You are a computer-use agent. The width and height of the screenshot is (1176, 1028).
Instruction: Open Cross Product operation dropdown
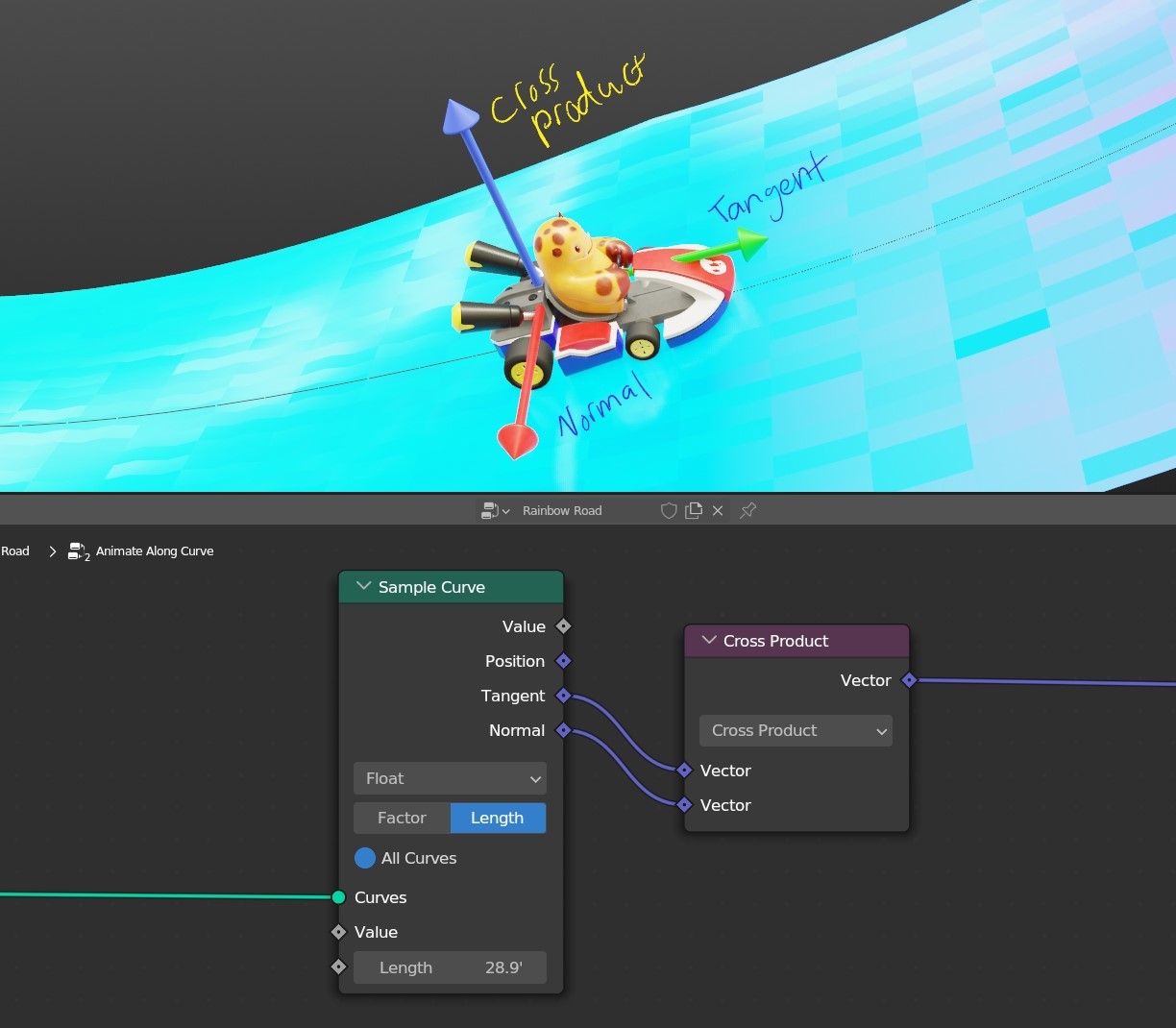pyautogui.click(x=796, y=730)
